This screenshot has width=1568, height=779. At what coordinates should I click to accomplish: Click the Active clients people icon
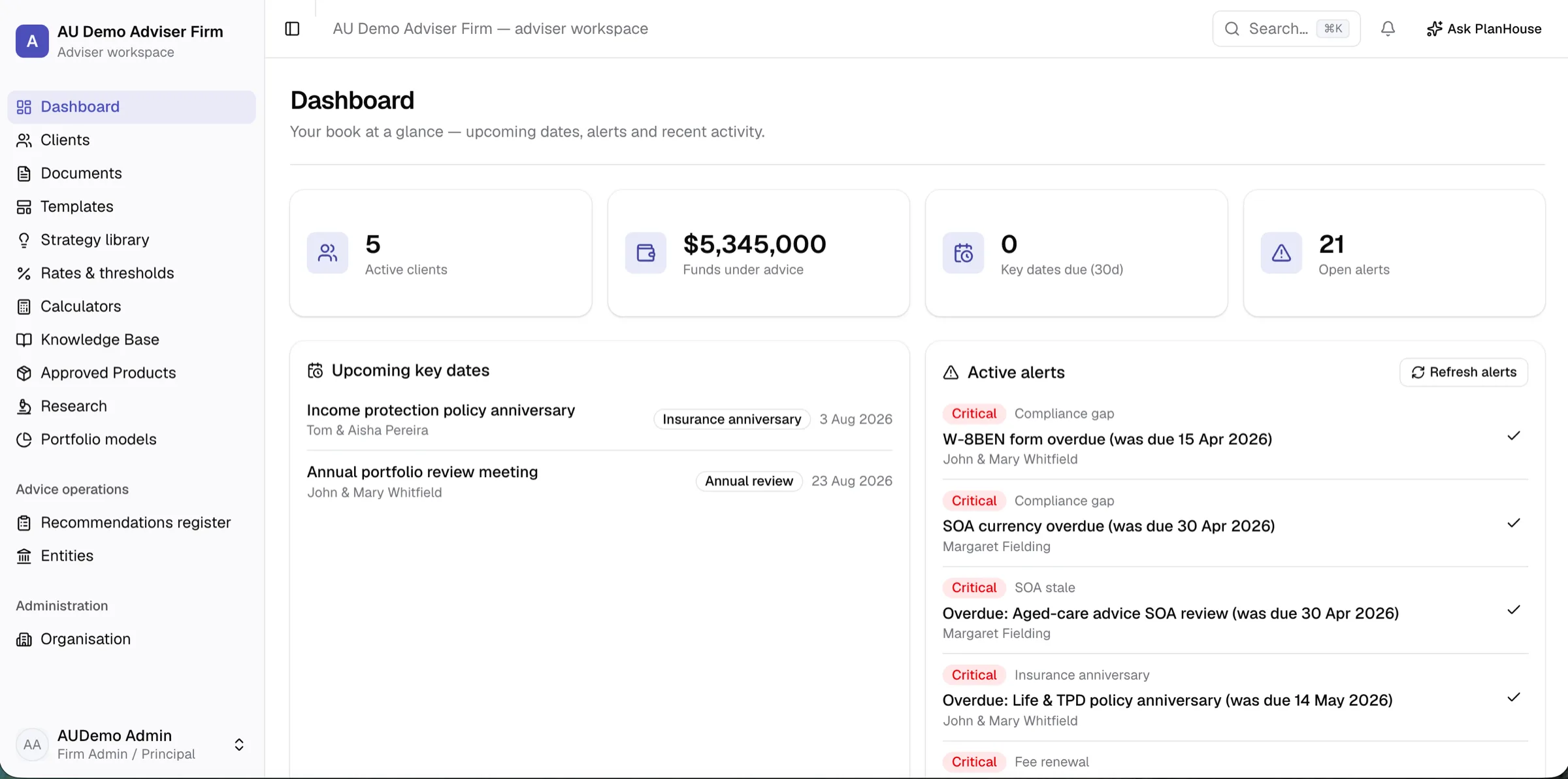(327, 253)
